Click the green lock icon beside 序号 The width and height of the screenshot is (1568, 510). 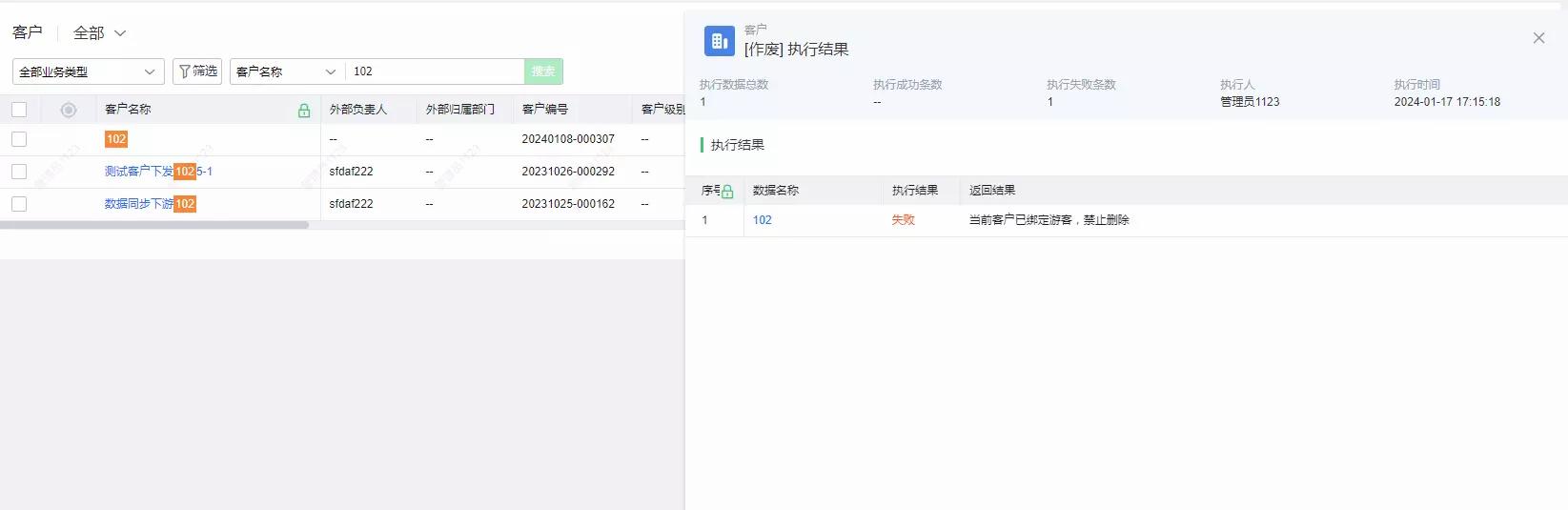[727, 192]
